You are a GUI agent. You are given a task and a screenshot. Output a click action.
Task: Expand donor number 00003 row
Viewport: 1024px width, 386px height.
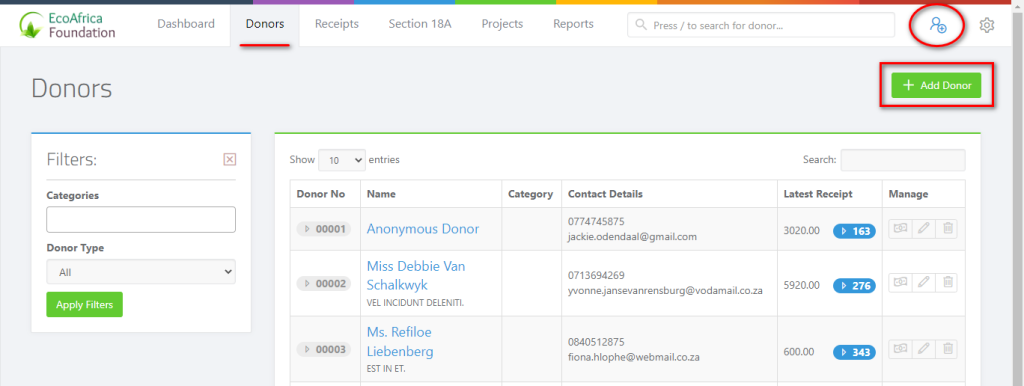tap(324, 349)
